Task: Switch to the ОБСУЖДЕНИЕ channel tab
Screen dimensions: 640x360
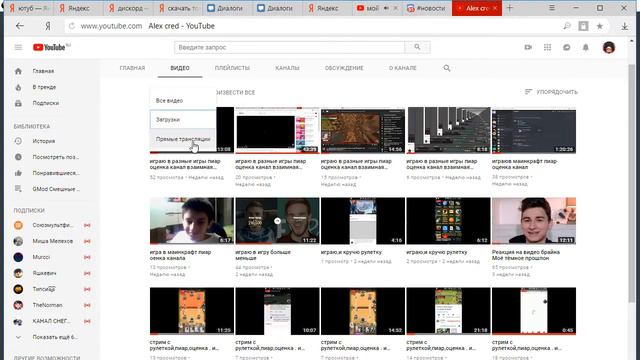Action: tap(344, 68)
